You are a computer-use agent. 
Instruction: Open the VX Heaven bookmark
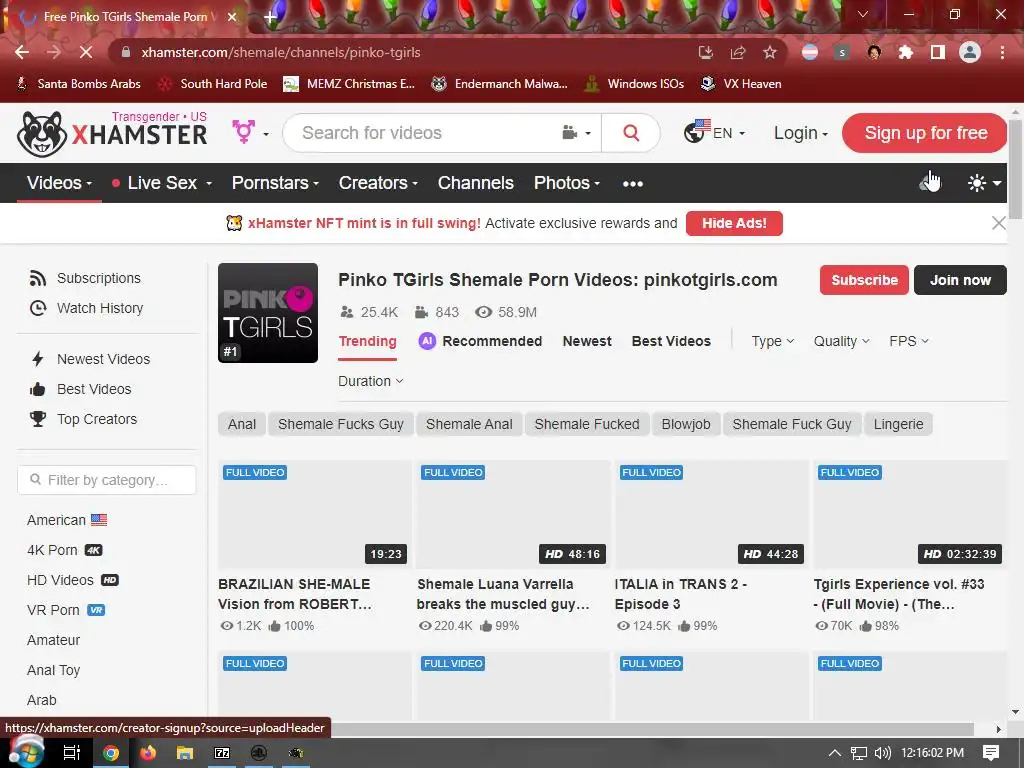tap(741, 84)
